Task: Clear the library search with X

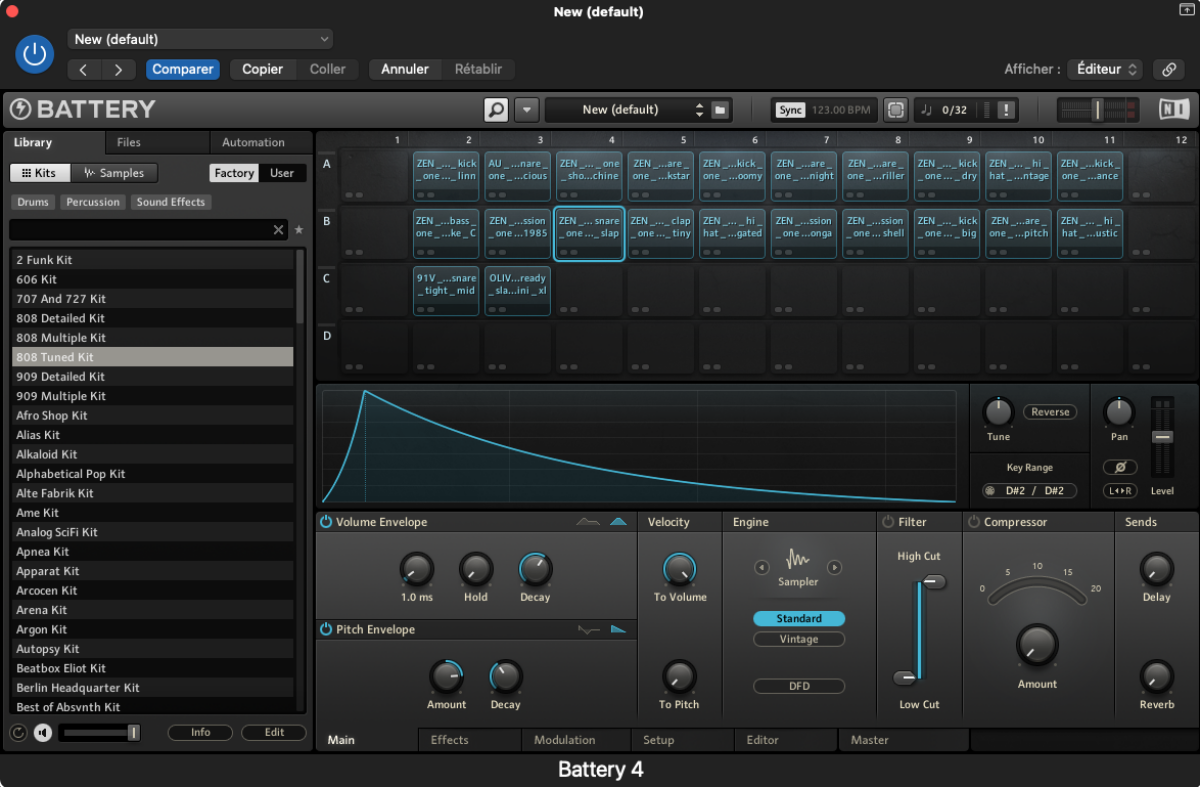Action: [279, 230]
